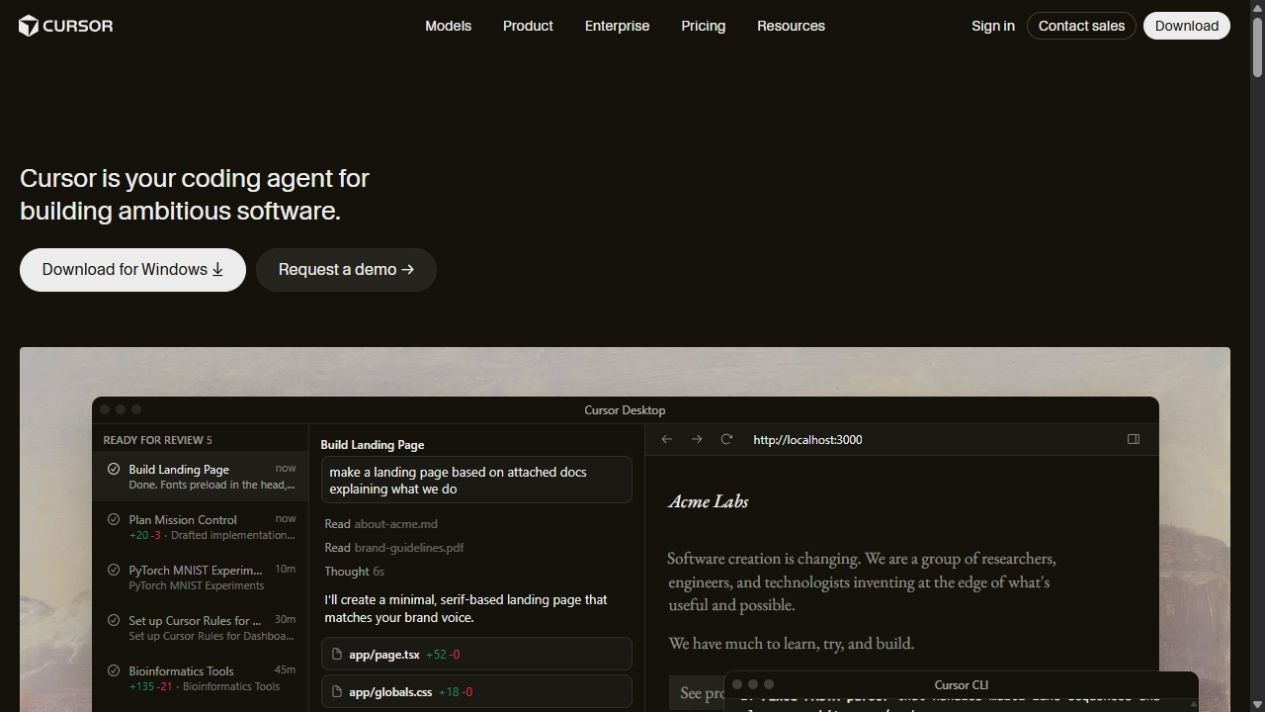Click the http://localhost:3000 address field
1265x712 pixels.
tap(807, 439)
